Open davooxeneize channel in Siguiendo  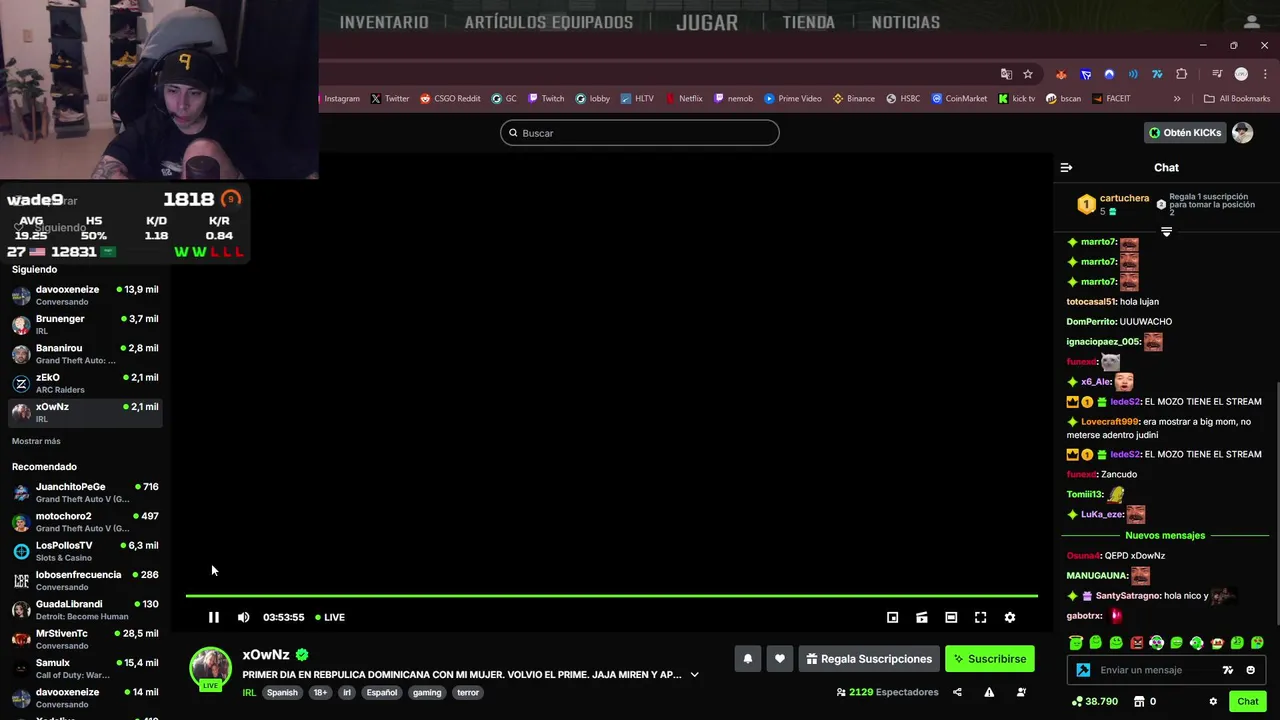85,295
